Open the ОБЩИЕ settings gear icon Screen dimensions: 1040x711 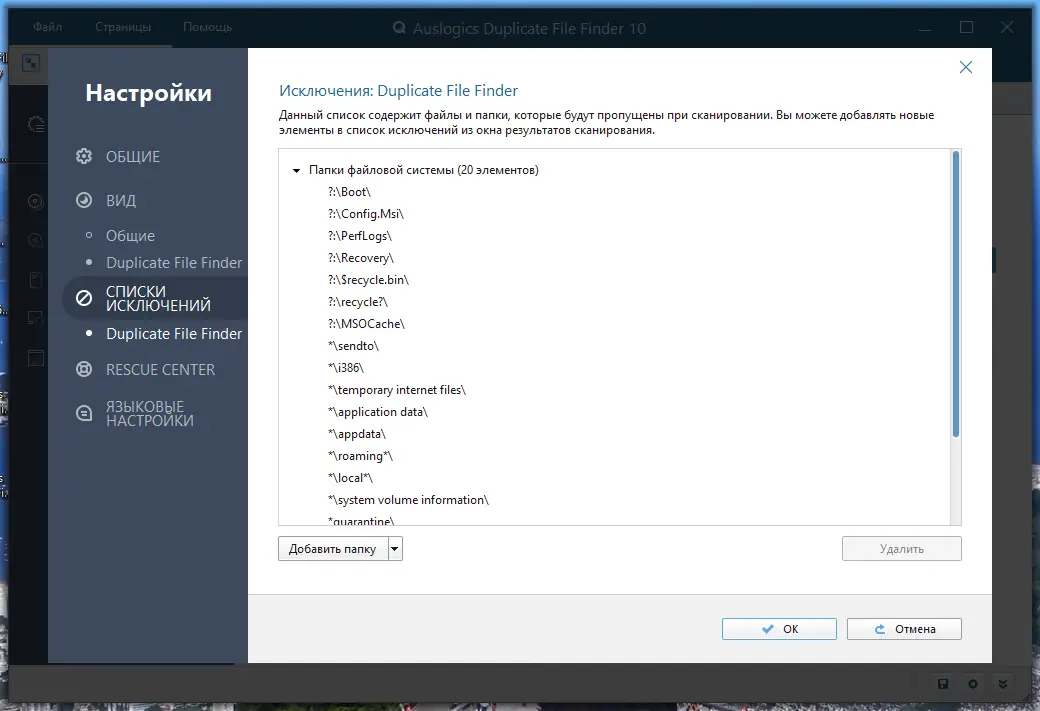coord(84,157)
